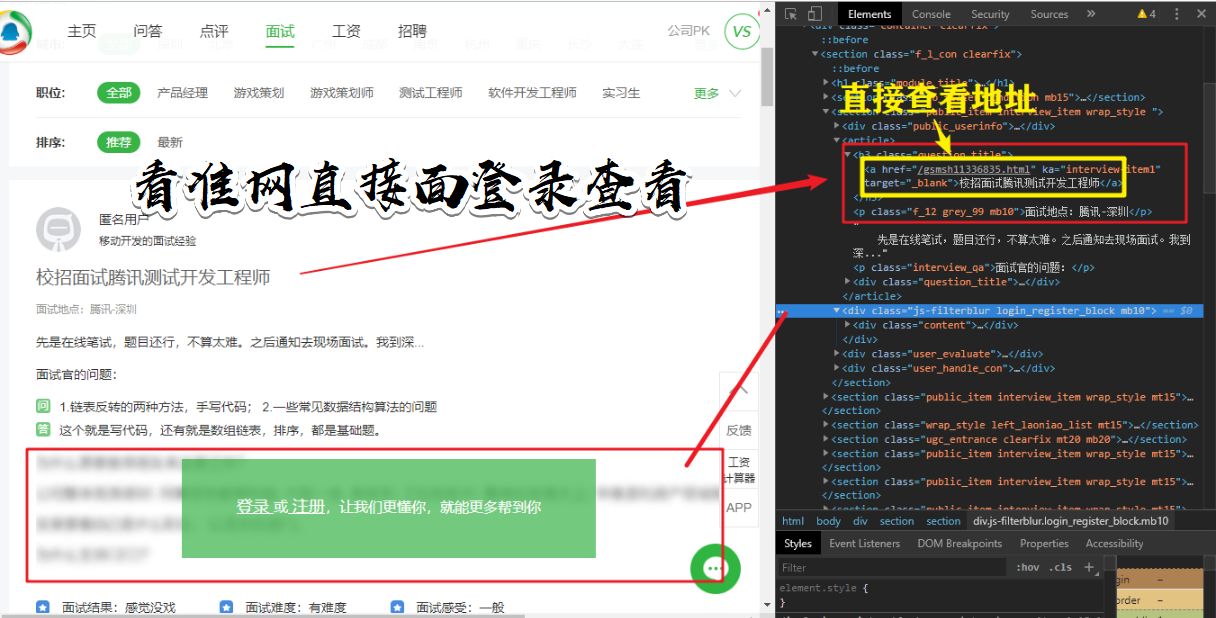Select the inspect element cursor icon

[x=791, y=14]
